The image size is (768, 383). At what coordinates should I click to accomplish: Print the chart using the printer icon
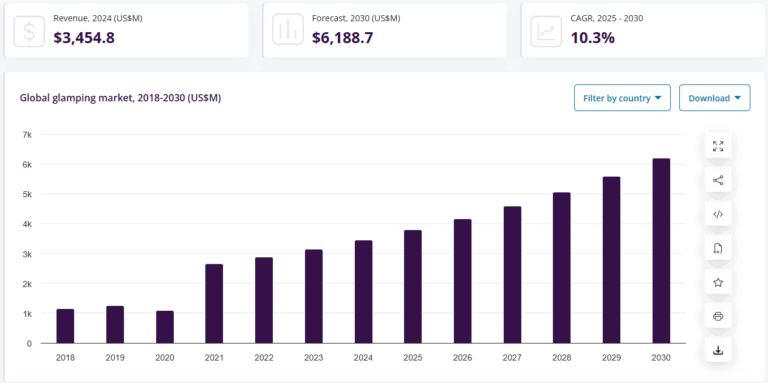718,316
